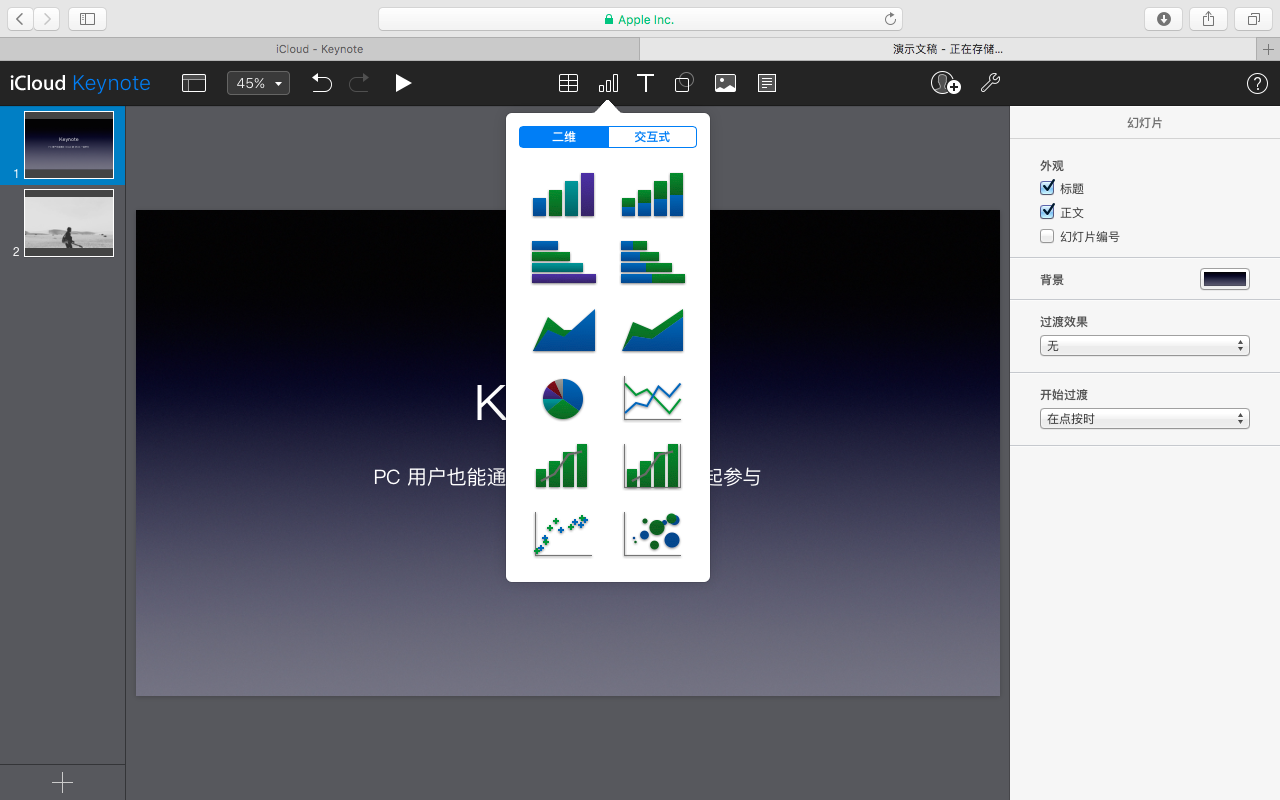Screen dimensions: 1280x800
Task: Open the Add Collaborator icon
Action: coord(944,83)
